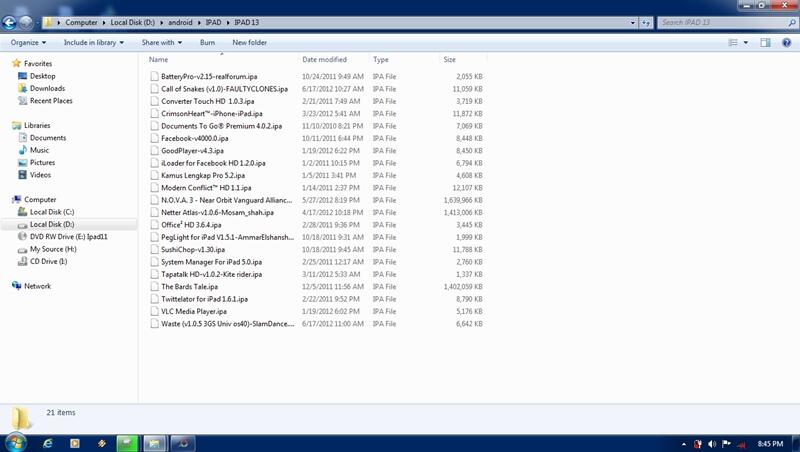
Task: Select Local Disk (D:) in sidebar
Action: pos(52,224)
